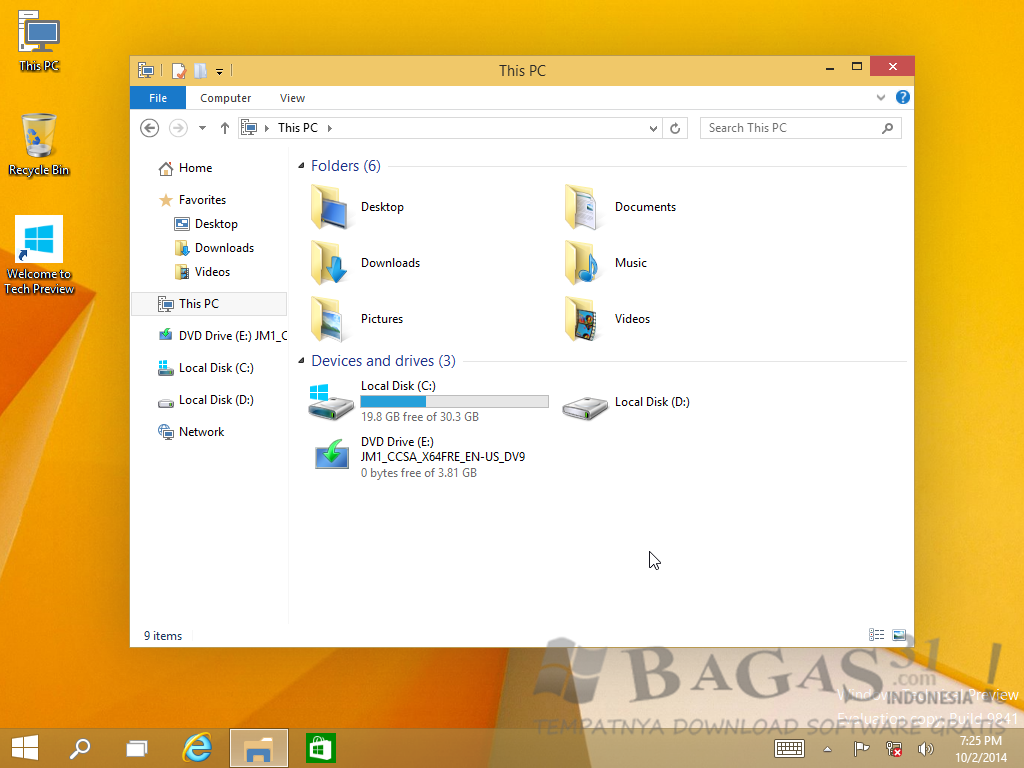Open the File ribbon tab
Image resolution: width=1024 pixels, height=768 pixels.
(158, 98)
